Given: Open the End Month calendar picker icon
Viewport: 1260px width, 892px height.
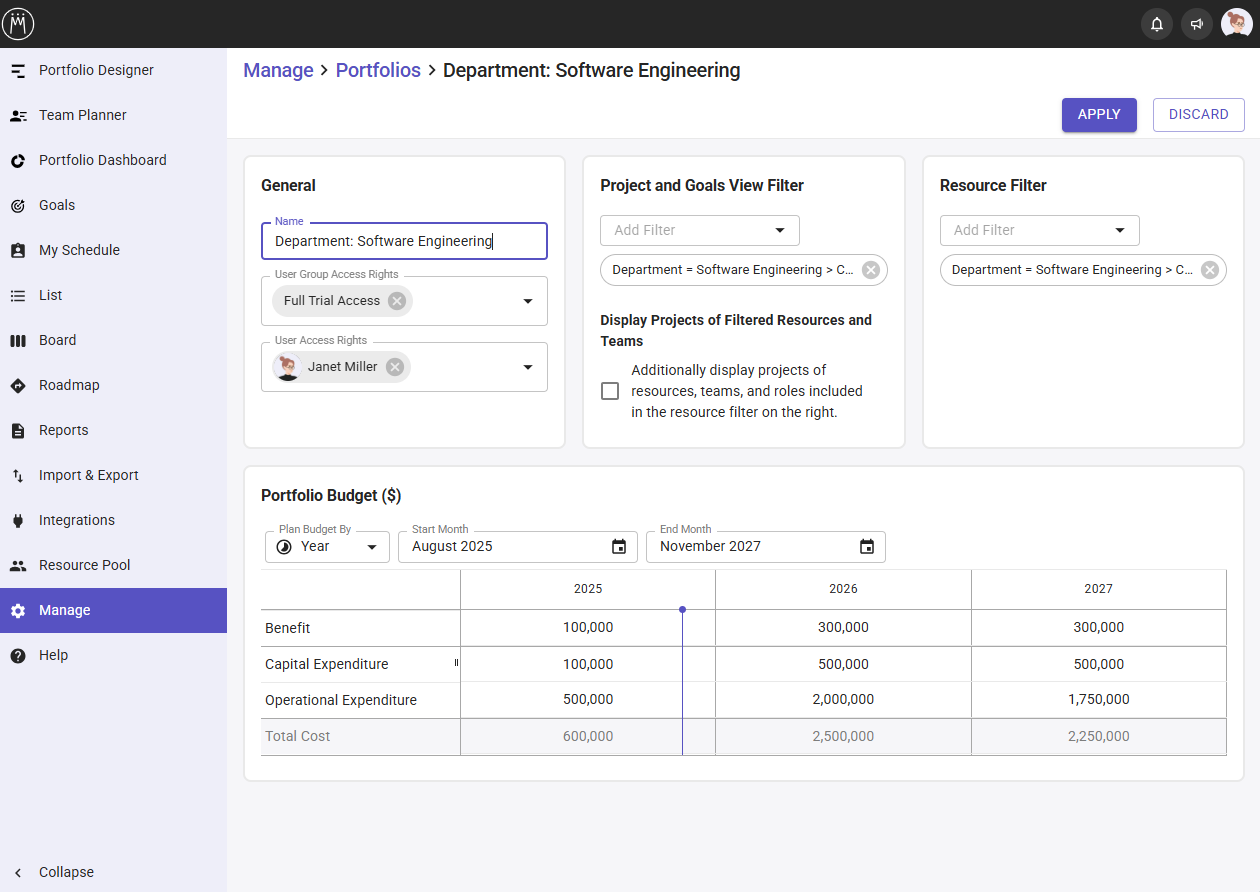Looking at the screenshot, I should coord(867,547).
